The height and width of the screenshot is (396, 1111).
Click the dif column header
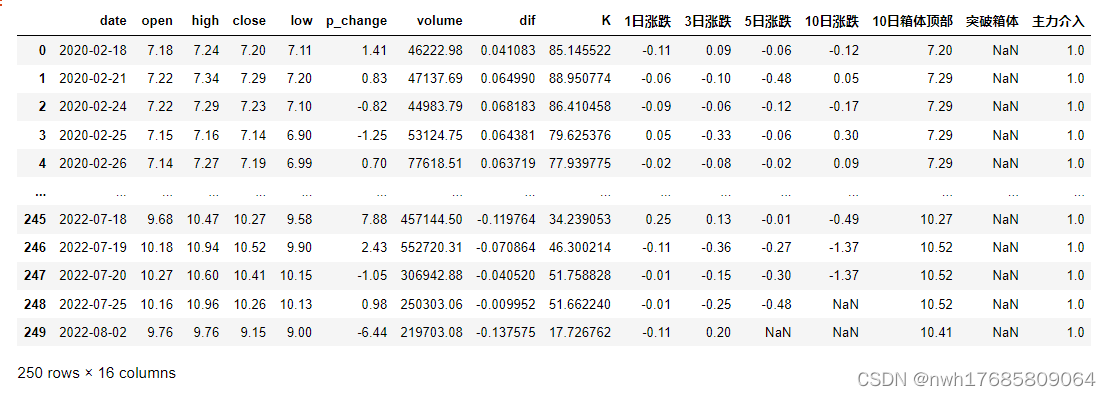(x=527, y=21)
